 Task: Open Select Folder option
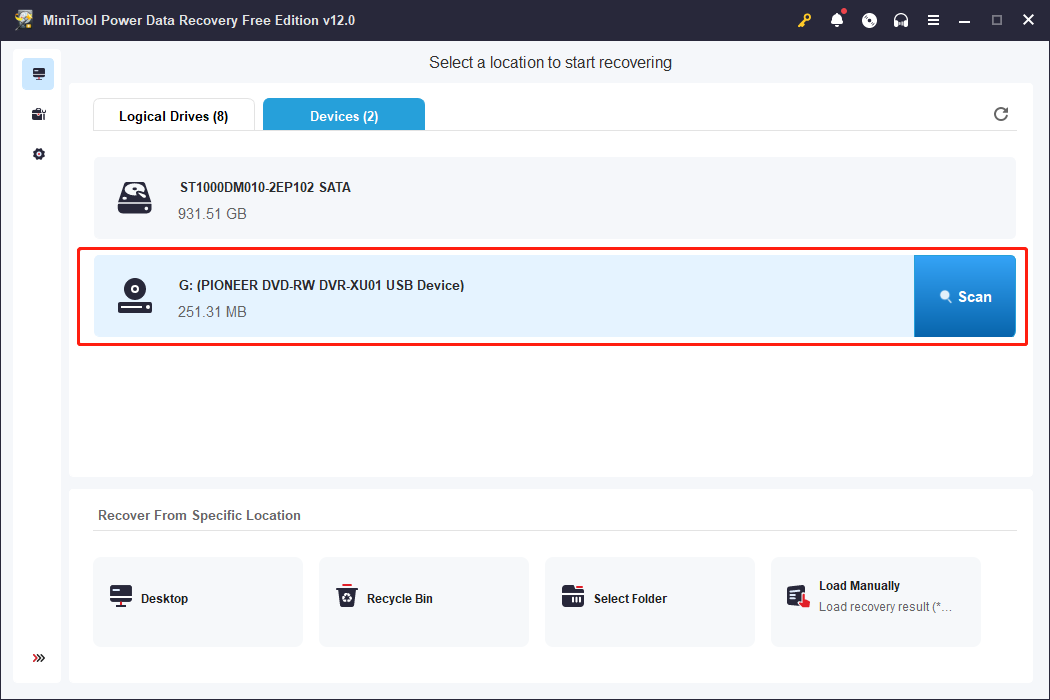coord(650,602)
